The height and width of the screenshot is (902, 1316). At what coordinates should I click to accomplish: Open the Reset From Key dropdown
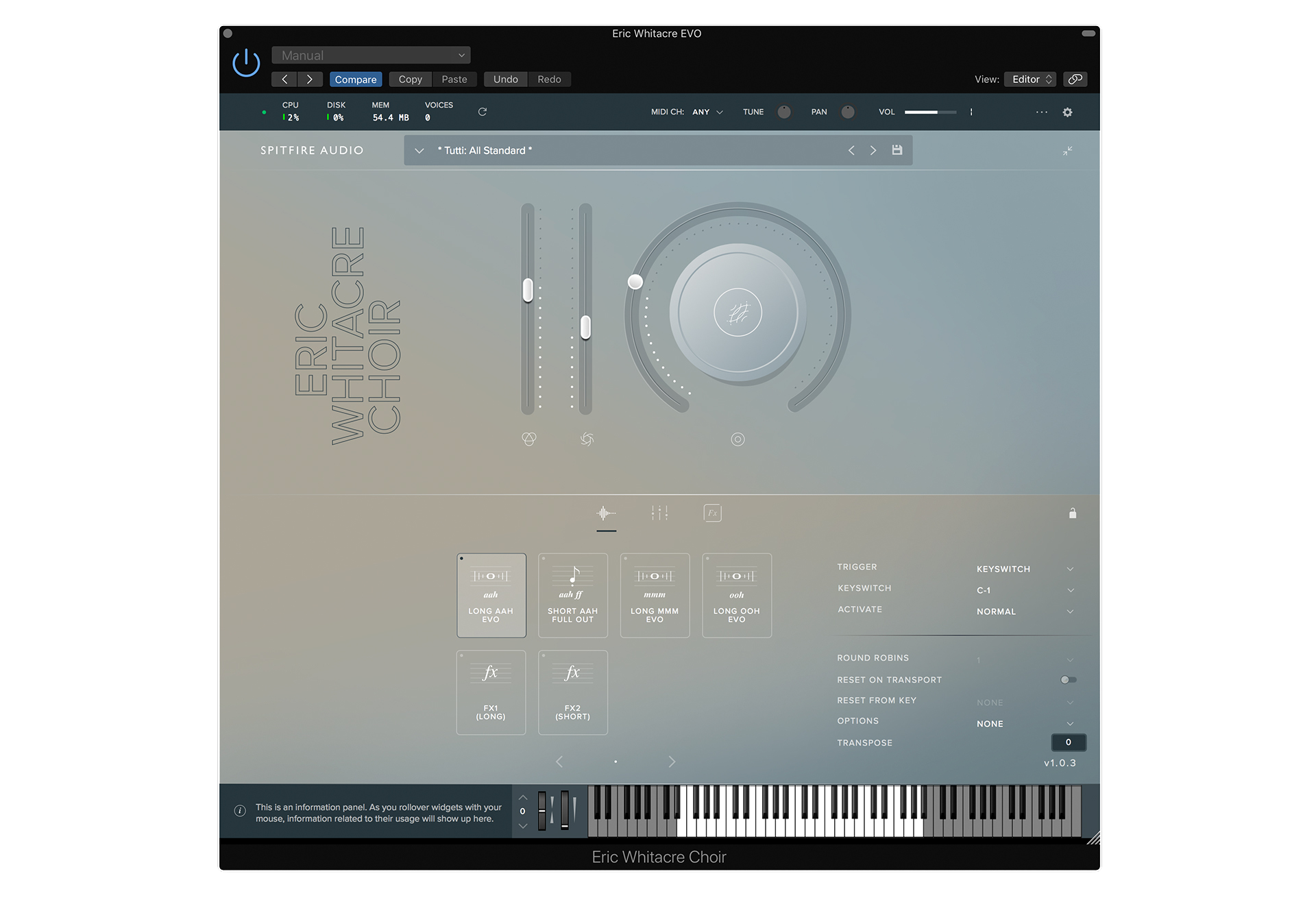(1025, 703)
